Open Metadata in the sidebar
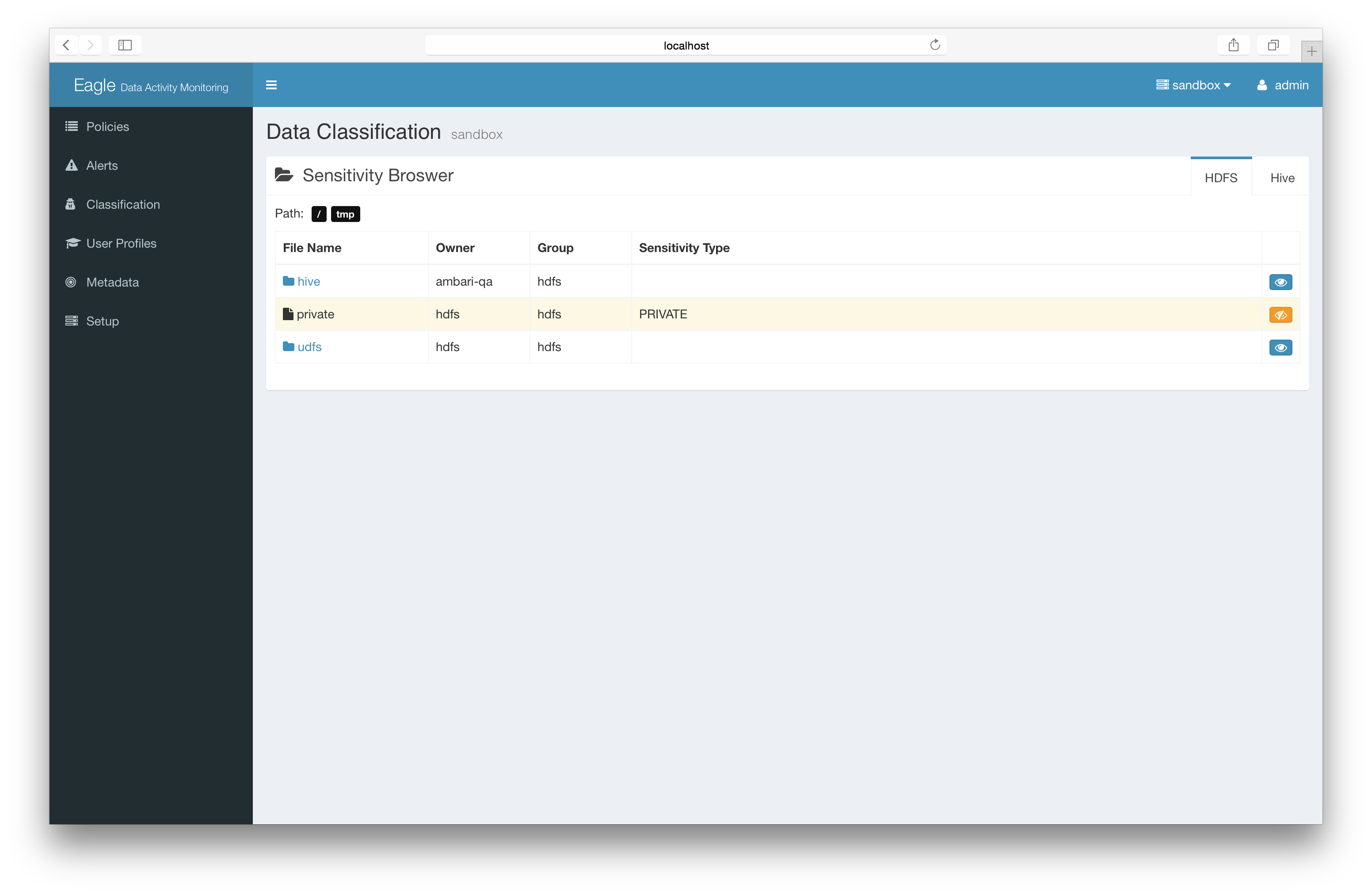The width and height of the screenshot is (1372, 895). coord(112,282)
